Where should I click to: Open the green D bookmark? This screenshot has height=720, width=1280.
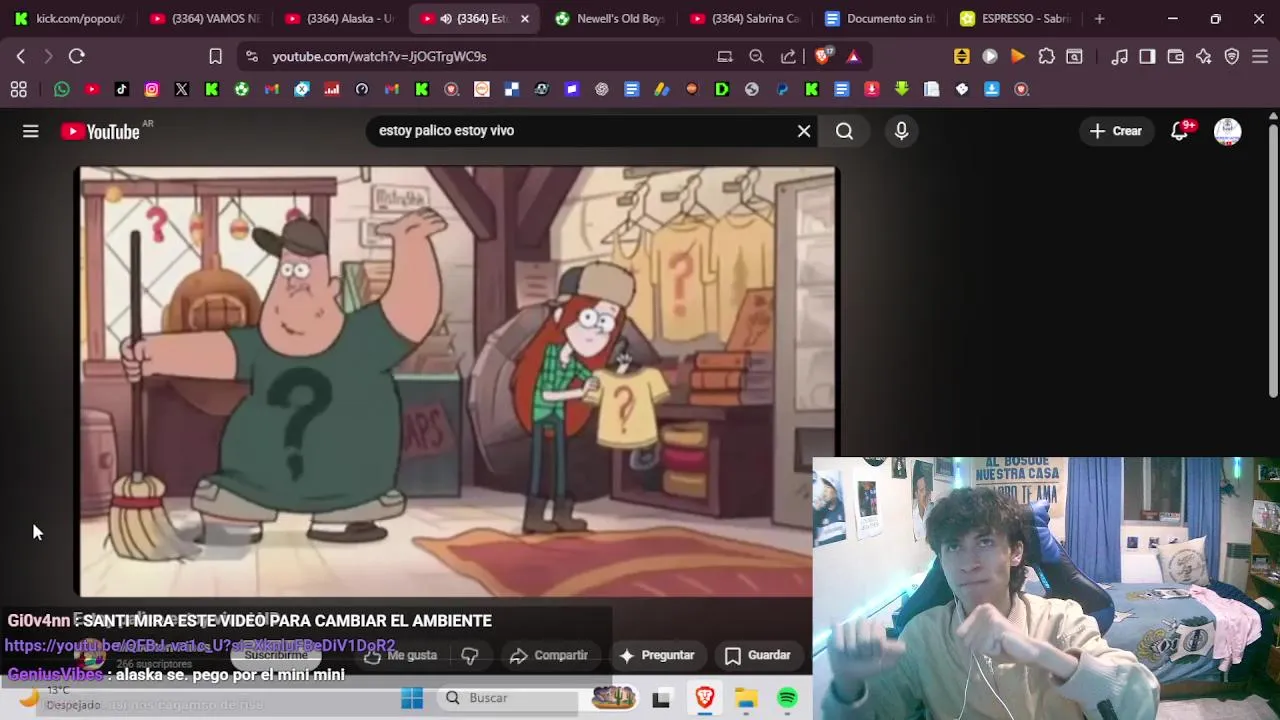click(x=721, y=89)
